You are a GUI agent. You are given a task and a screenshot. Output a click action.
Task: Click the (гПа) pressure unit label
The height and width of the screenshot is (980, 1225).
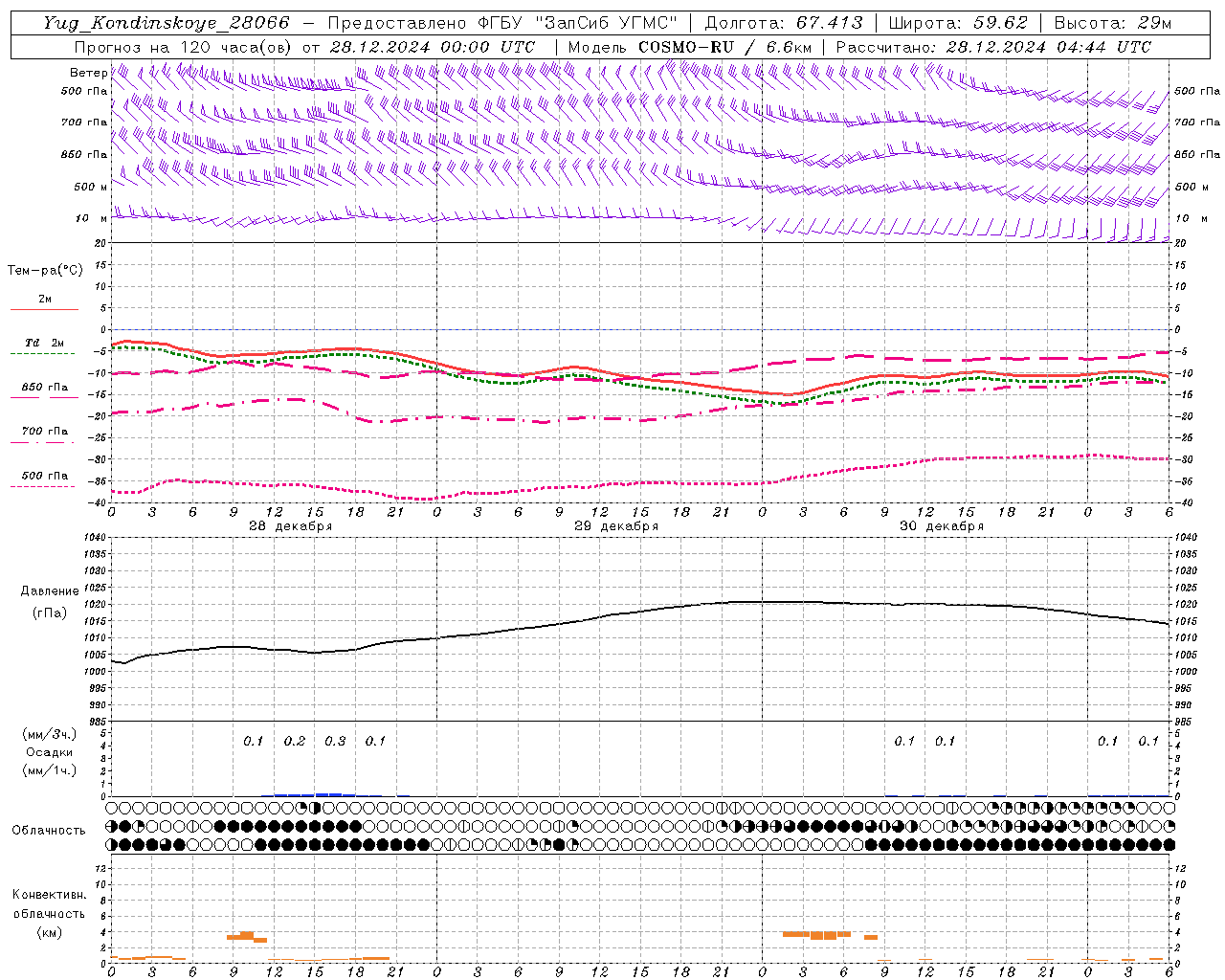(x=50, y=613)
